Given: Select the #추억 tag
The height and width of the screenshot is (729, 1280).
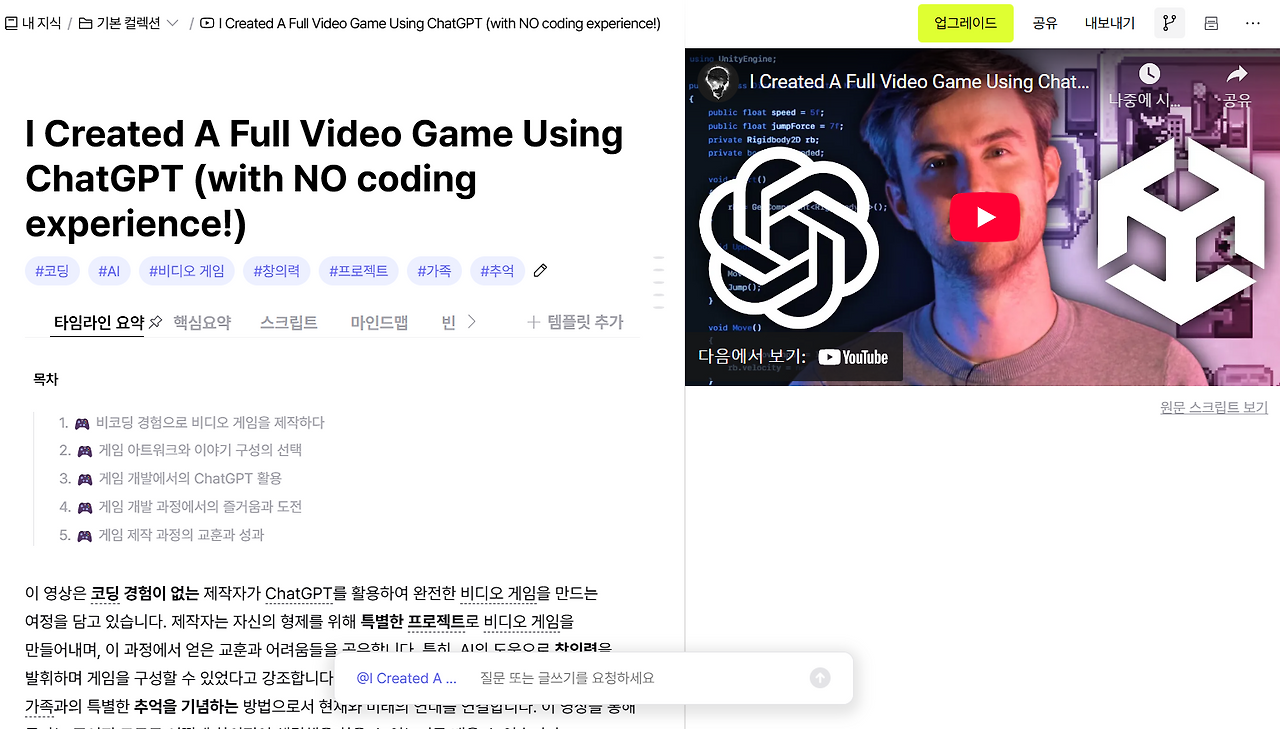Looking at the screenshot, I should [x=497, y=271].
